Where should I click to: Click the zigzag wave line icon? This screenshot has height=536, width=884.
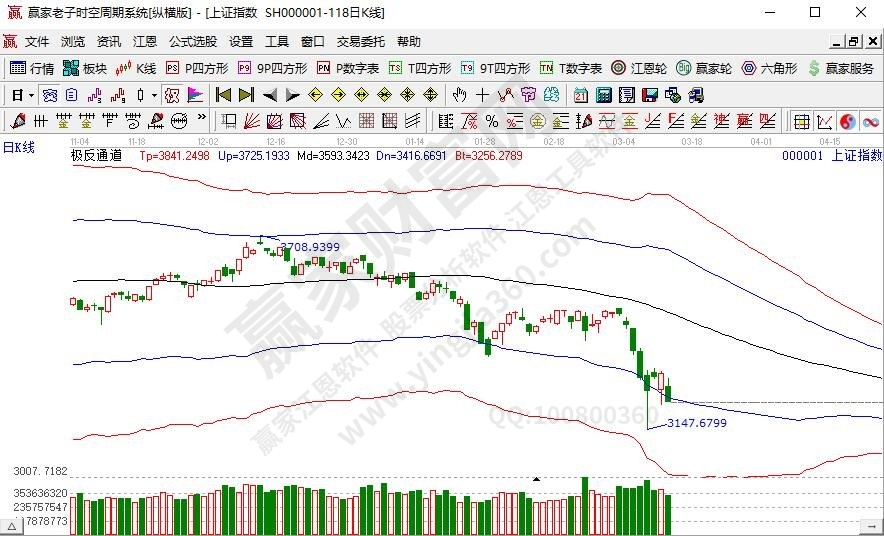(x=343, y=121)
